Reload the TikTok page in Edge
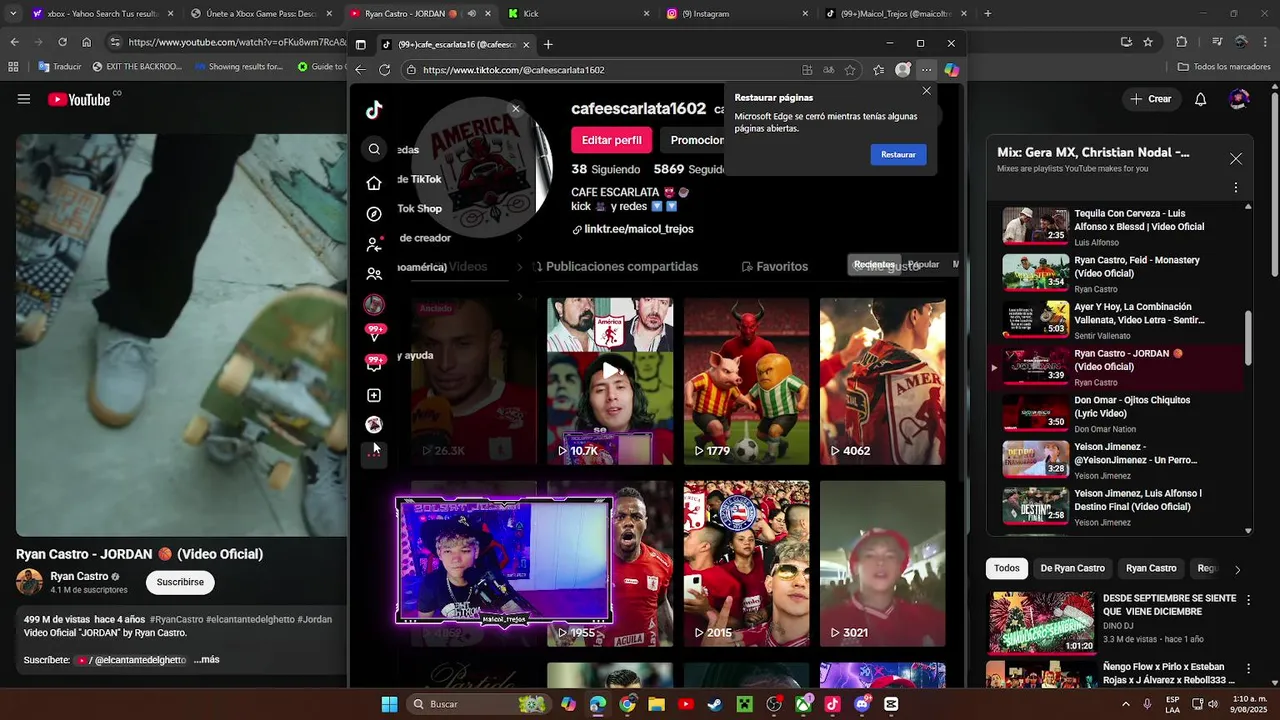This screenshot has width=1280, height=720. point(385,70)
